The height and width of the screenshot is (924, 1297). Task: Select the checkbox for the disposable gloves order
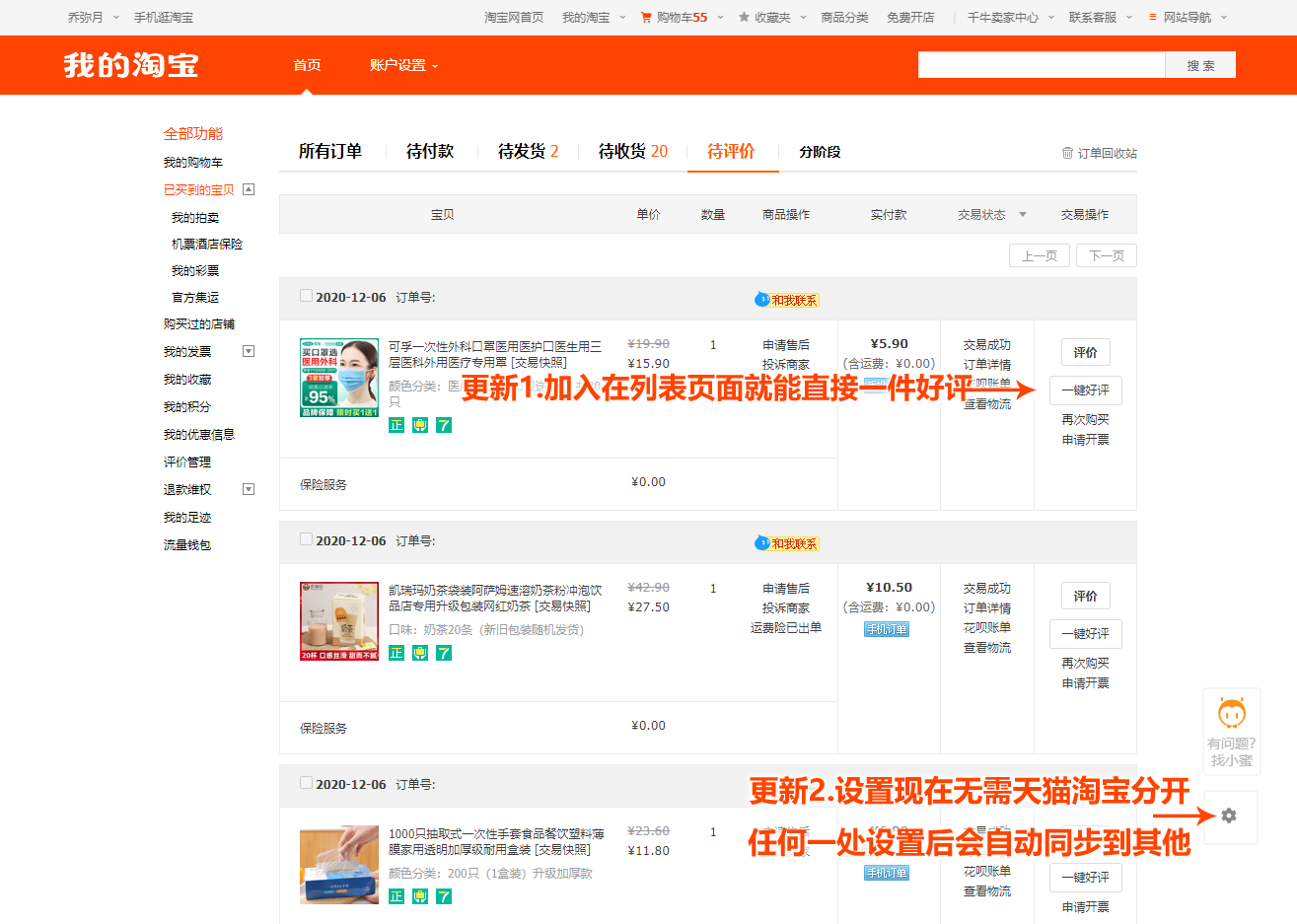coord(306,783)
